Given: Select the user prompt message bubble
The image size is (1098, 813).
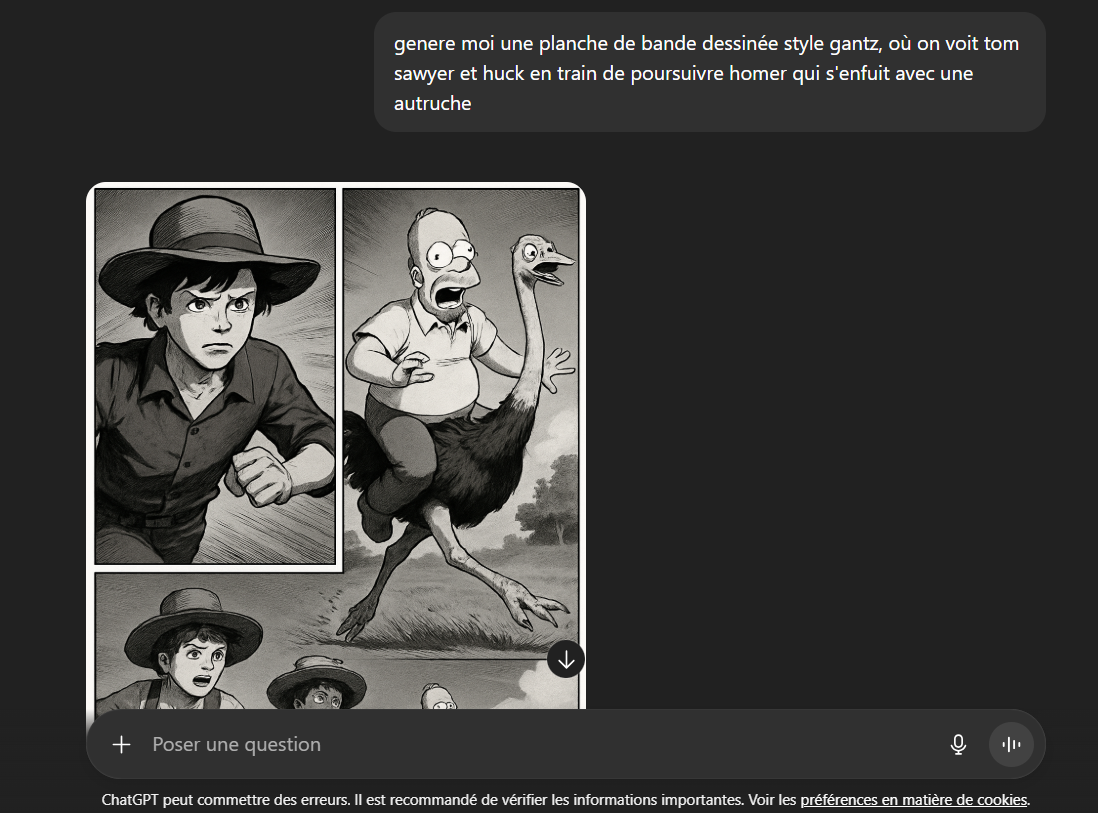Looking at the screenshot, I should pyautogui.click(x=709, y=72).
